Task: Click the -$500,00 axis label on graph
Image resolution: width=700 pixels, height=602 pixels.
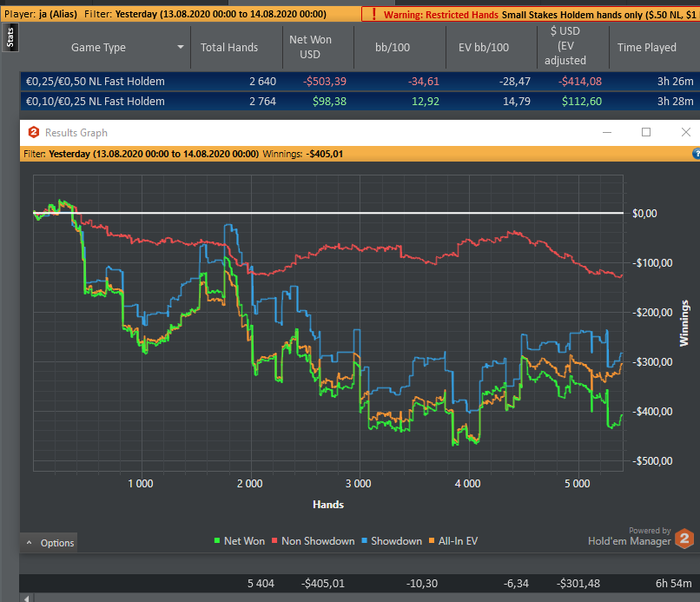Action: (x=652, y=461)
